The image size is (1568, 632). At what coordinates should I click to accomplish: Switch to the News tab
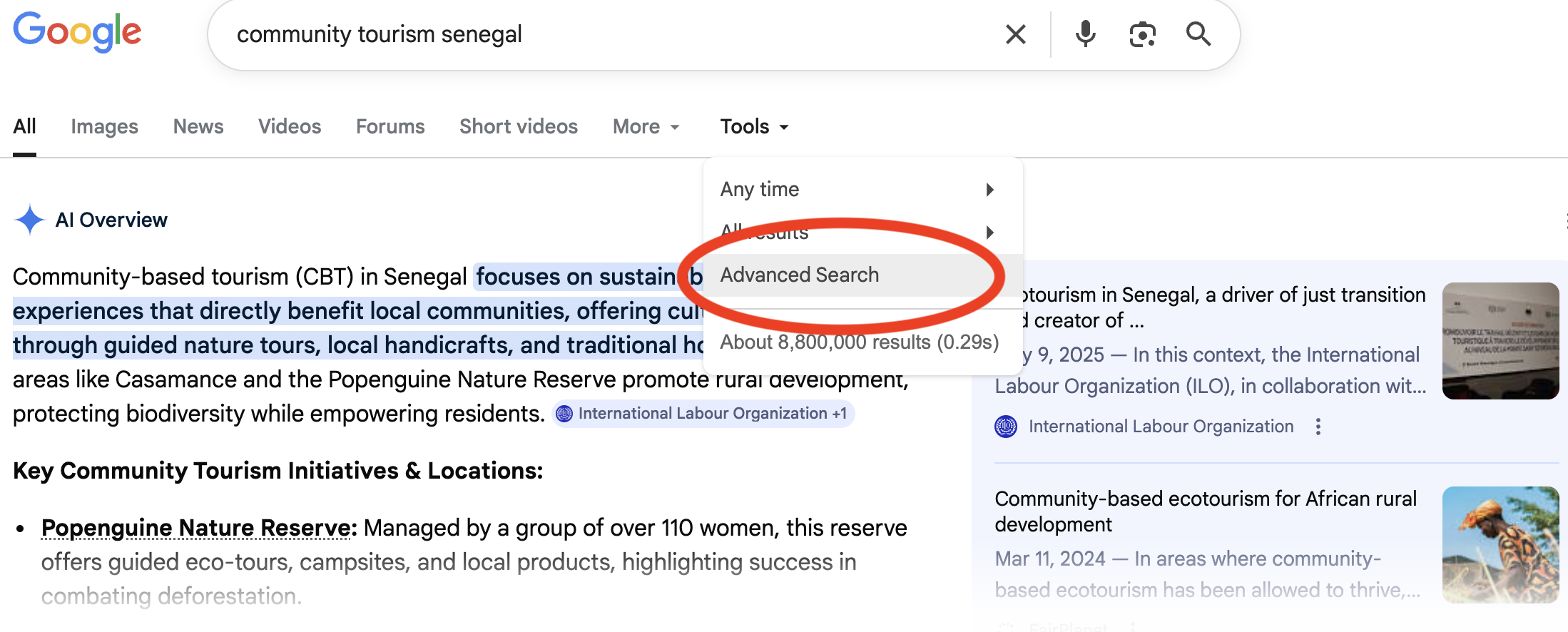(198, 126)
